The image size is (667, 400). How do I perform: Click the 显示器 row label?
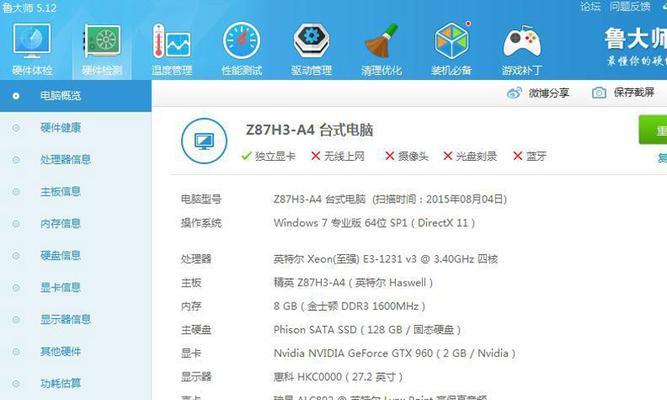coord(196,377)
